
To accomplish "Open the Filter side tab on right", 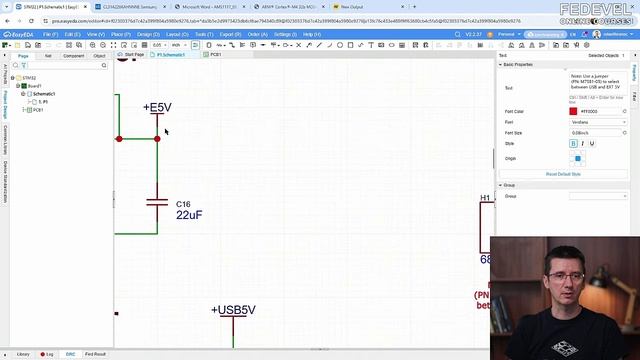I will (x=634, y=97).
